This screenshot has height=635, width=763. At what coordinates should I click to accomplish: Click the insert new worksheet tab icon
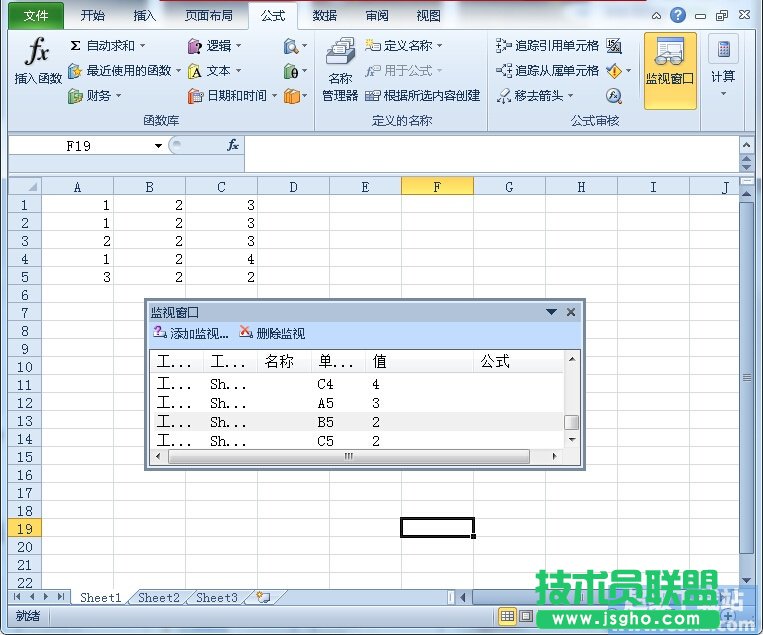click(x=263, y=598)
